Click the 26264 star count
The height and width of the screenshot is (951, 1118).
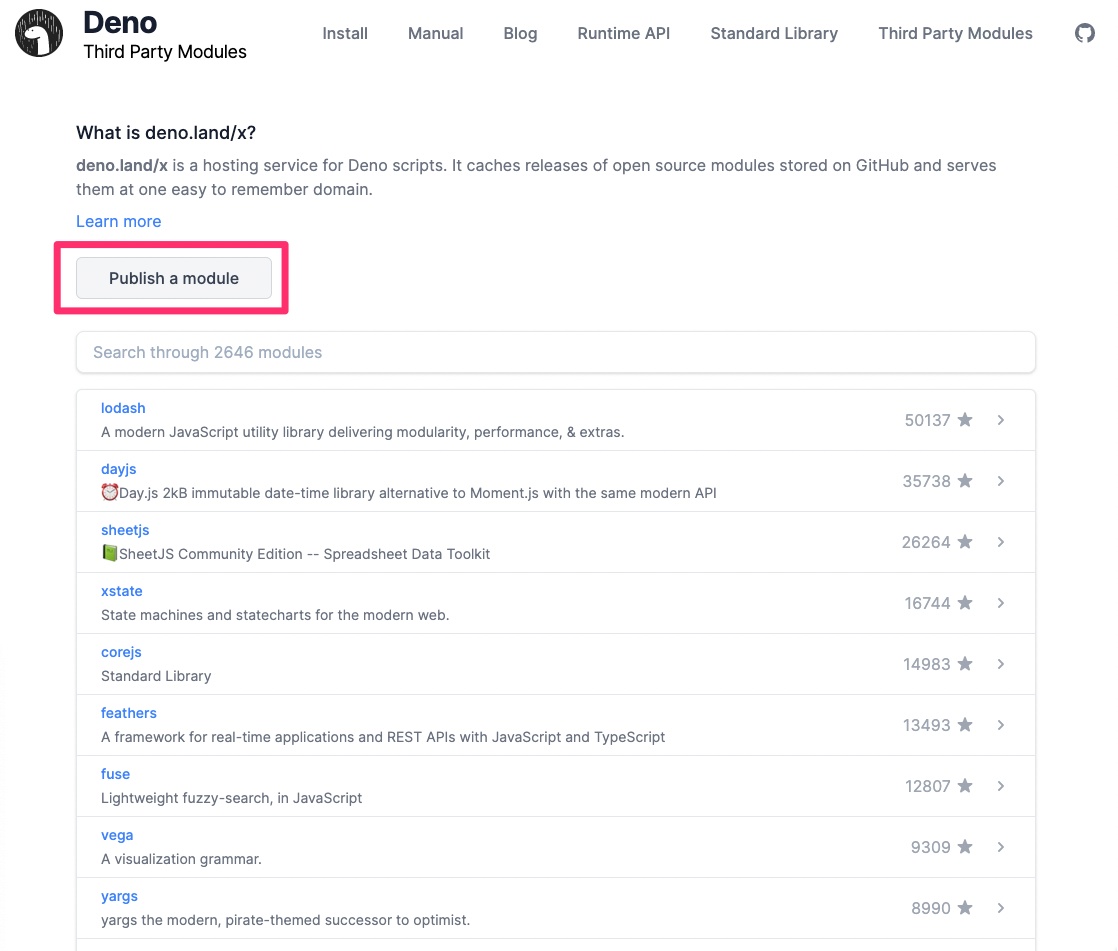(x=926, y=542)
